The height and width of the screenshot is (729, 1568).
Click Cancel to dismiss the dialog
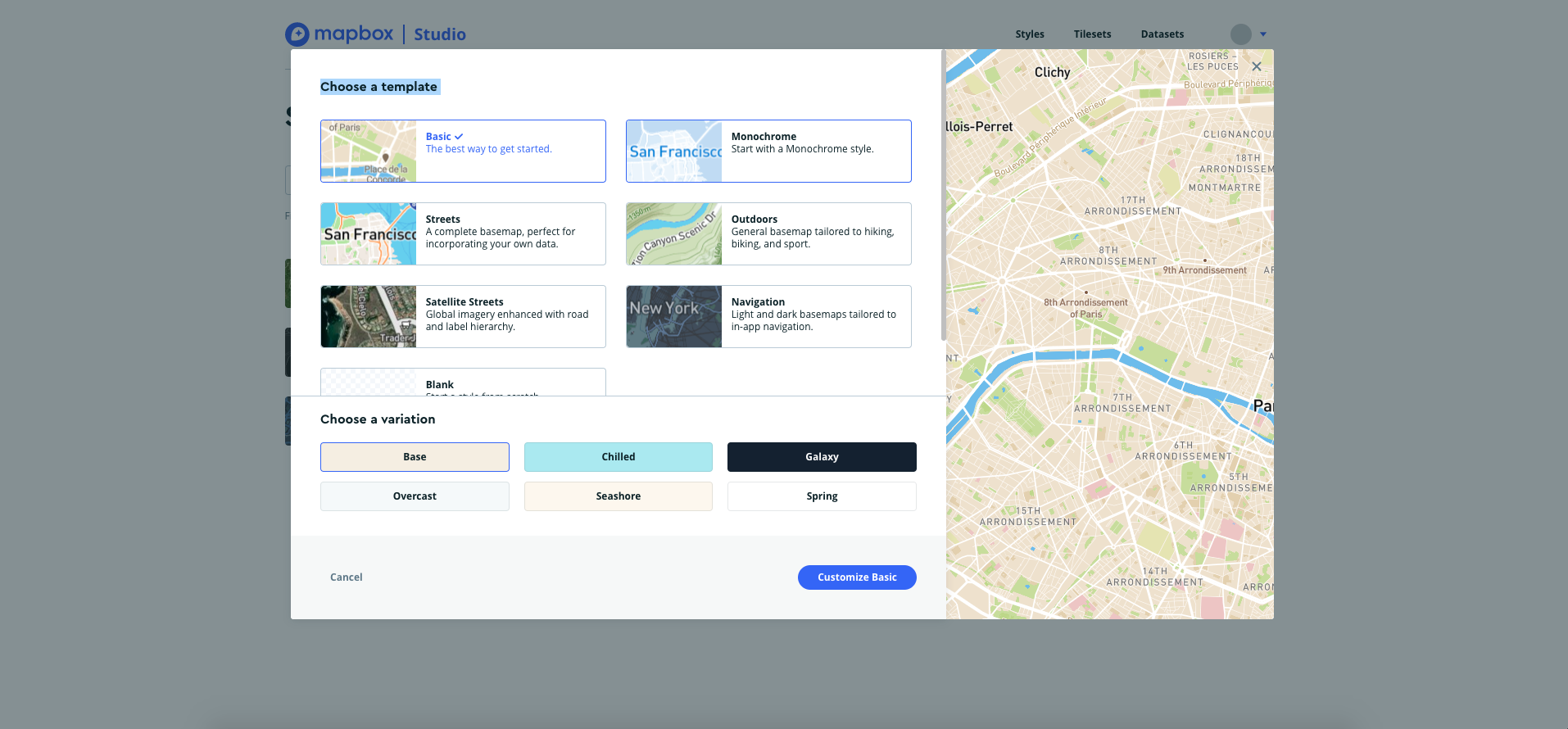346,577
